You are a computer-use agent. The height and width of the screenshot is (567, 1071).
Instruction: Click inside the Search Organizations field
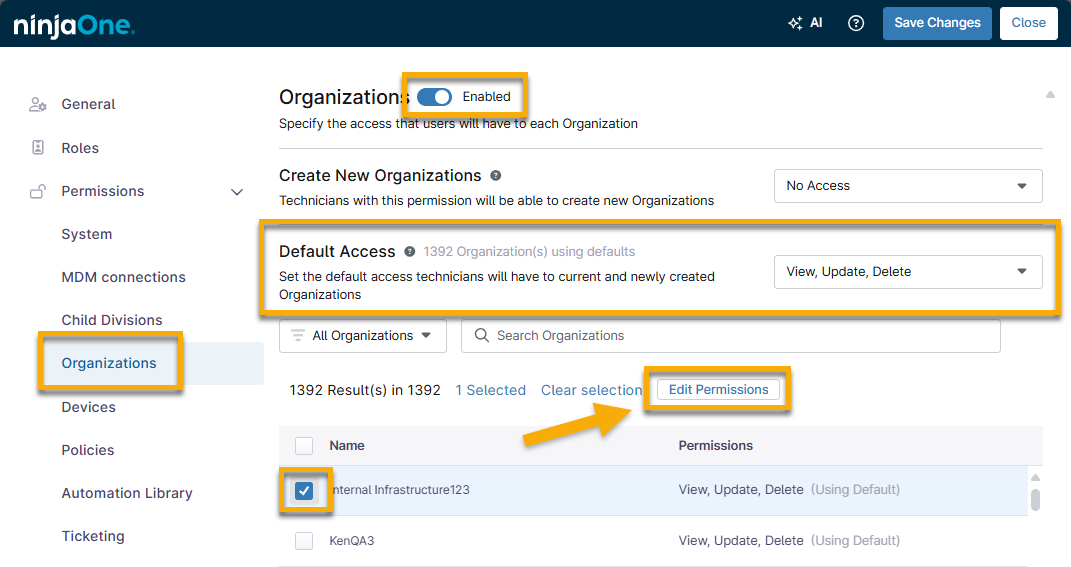(x=740, y=336)
